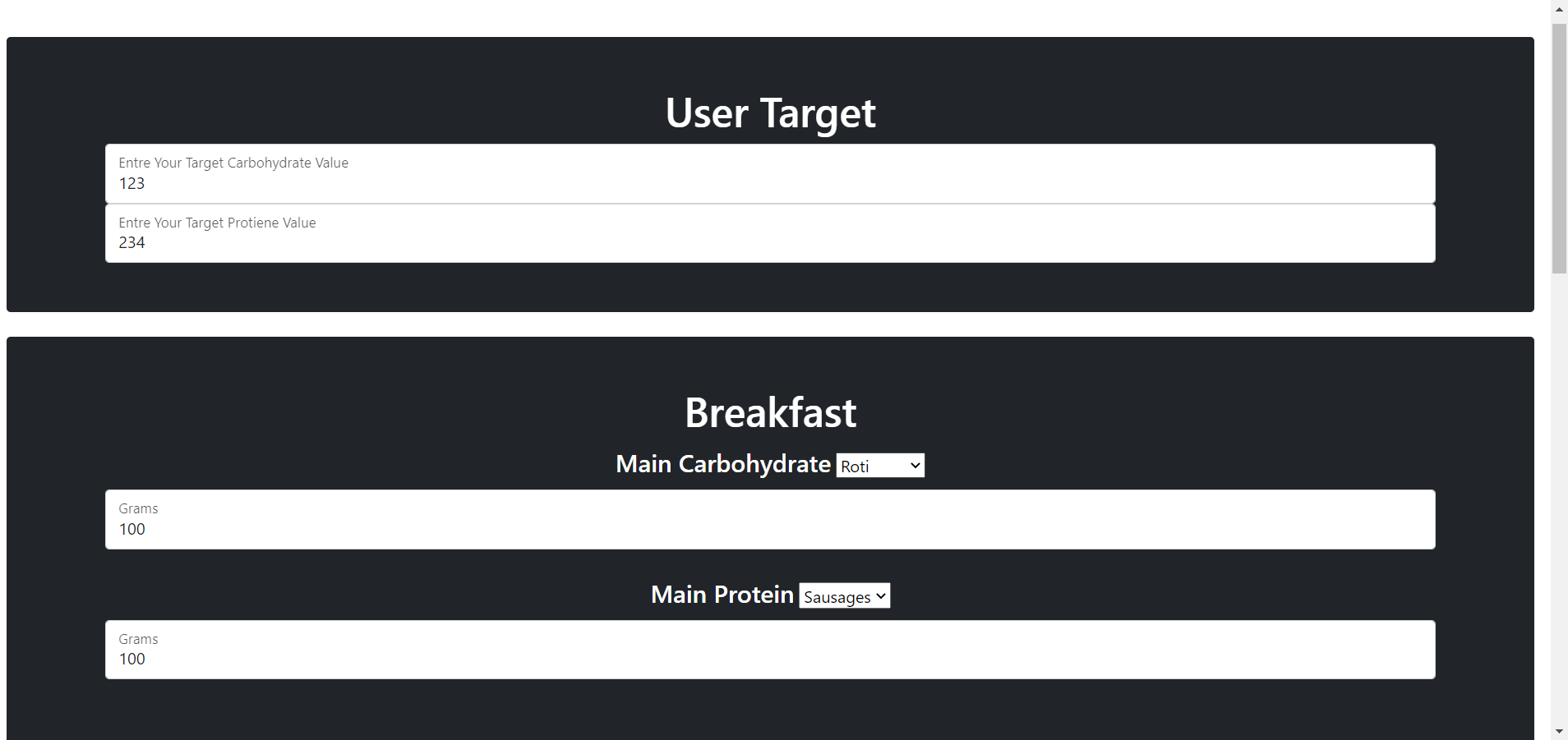Click the Entre Your Target Protiene Value label
1568x740 pixels.
[216, 222]
